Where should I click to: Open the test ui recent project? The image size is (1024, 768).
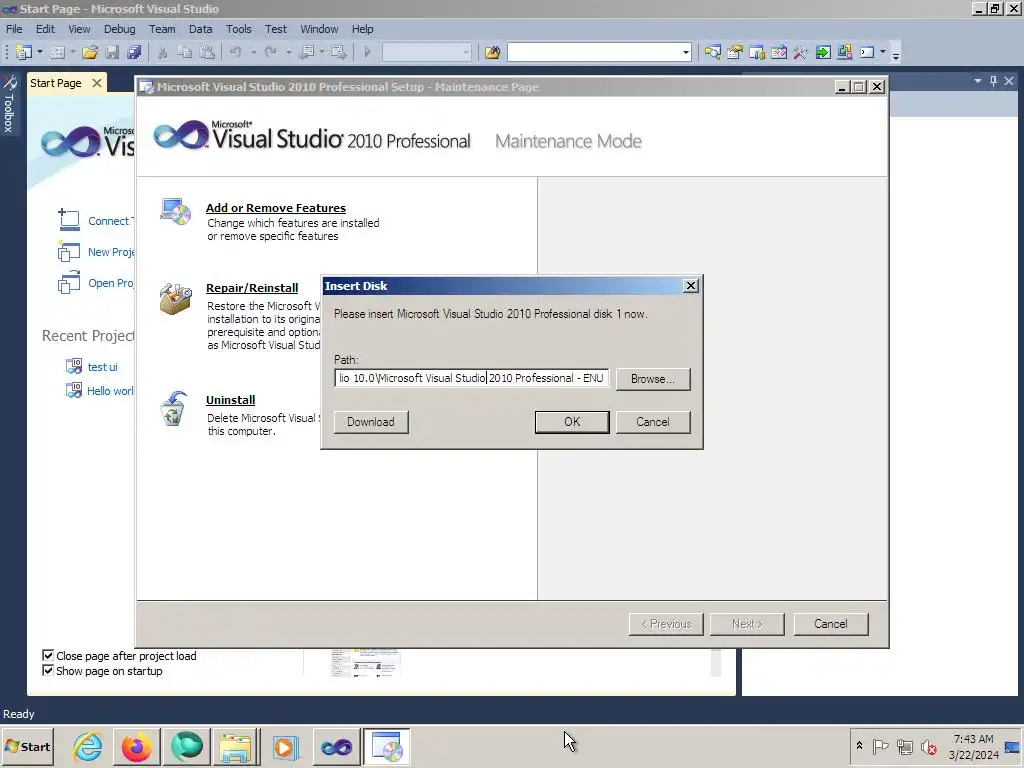[x=103, y=367]
